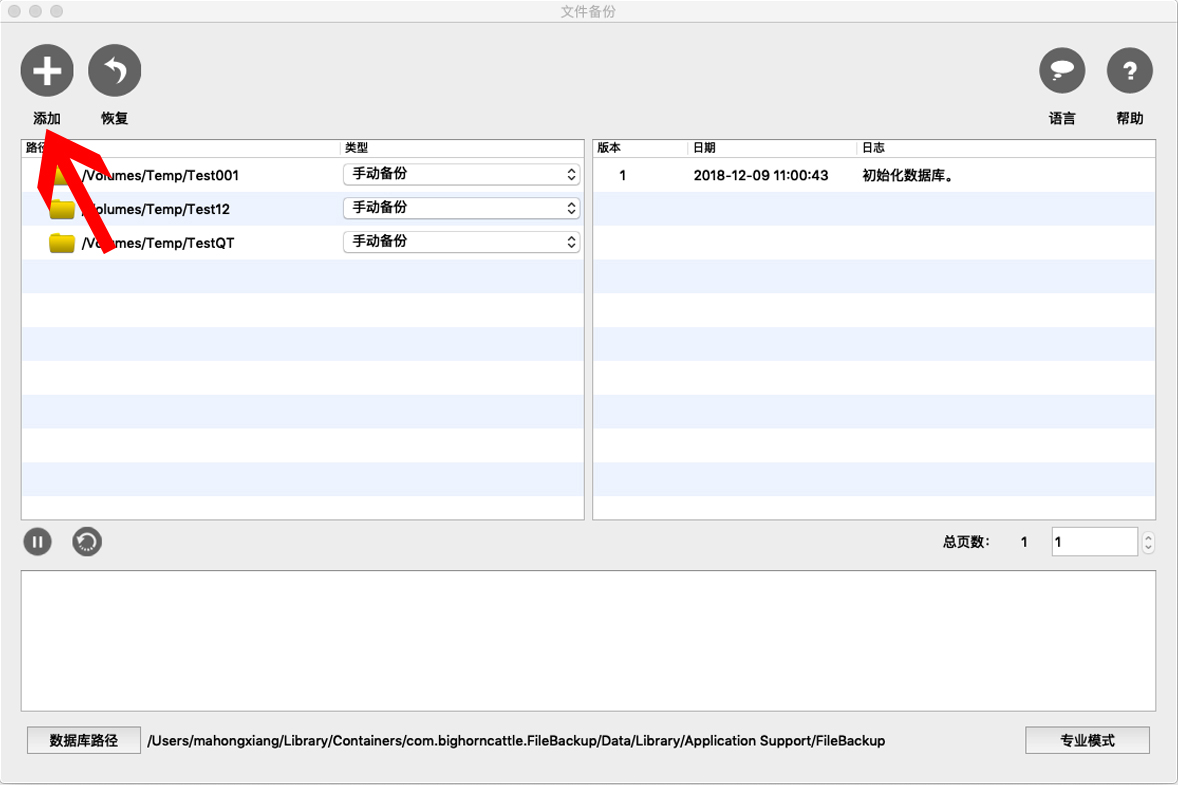Click the Restore (恢复) arrow icon

point(114,71)
